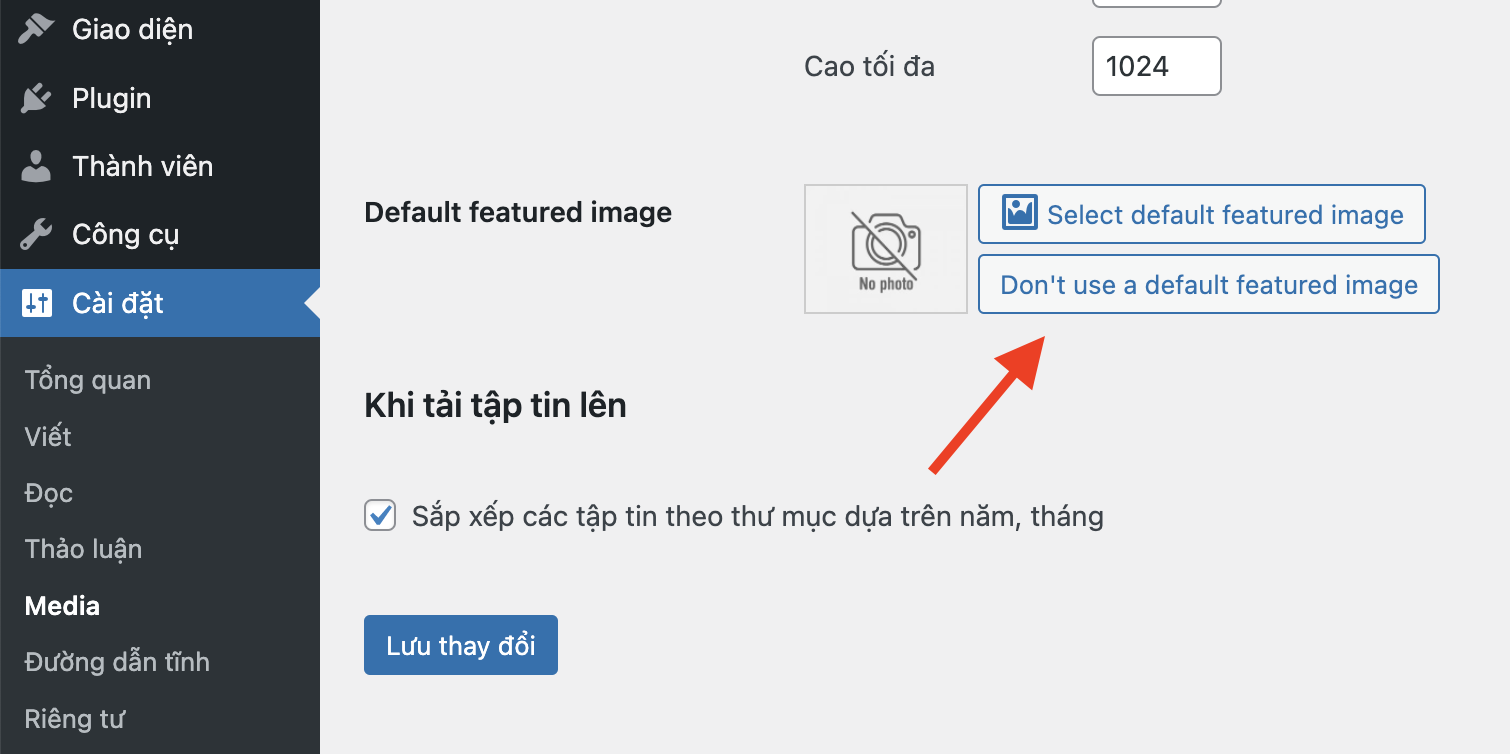Click the No photo placeholder thumbnail
Viewport: 1510px width, 754px height.
tap(885, 249)
